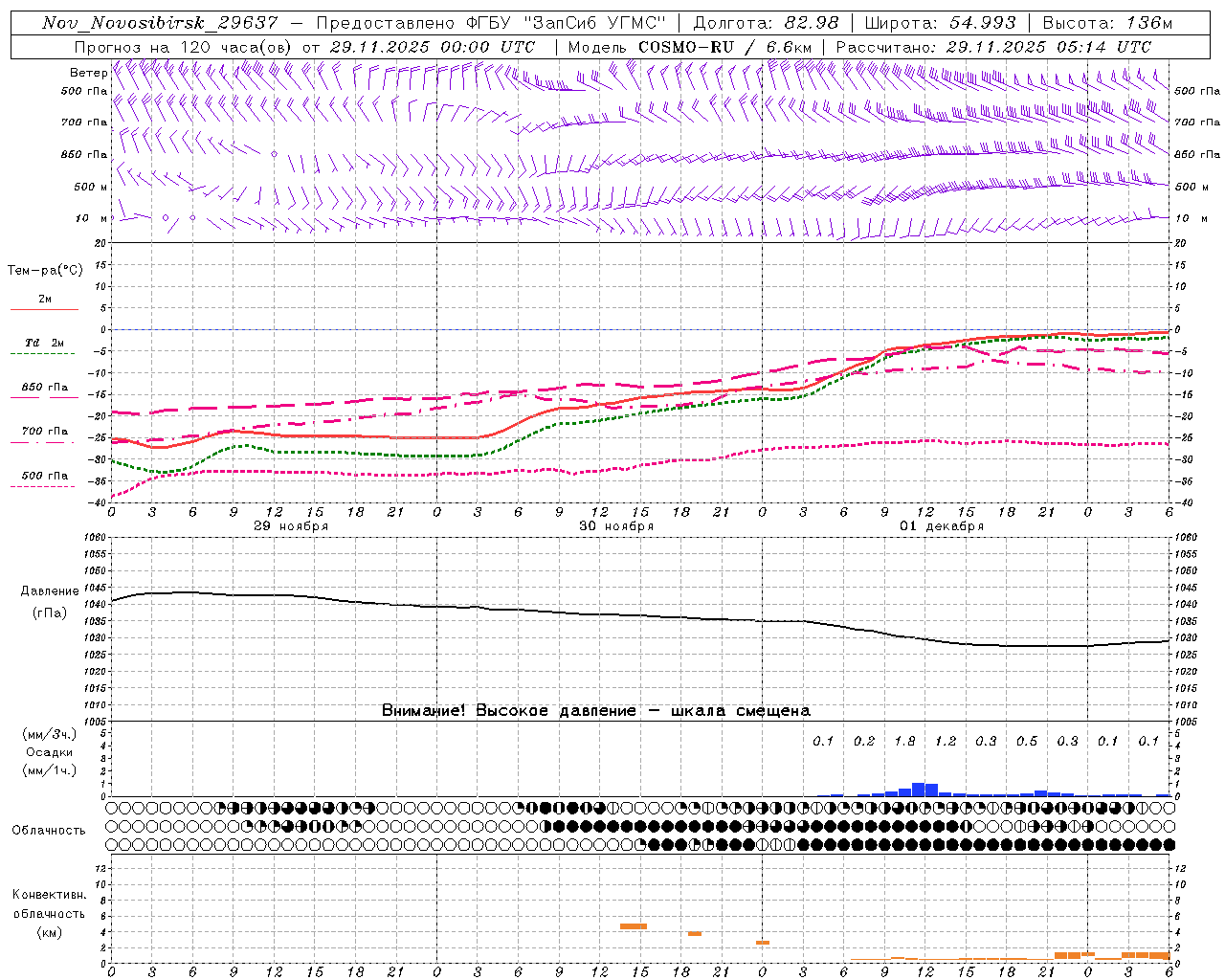Click the Широта: 54.993 value
The width and height of the screenshot is (1225, 980).
click(940, 23)
